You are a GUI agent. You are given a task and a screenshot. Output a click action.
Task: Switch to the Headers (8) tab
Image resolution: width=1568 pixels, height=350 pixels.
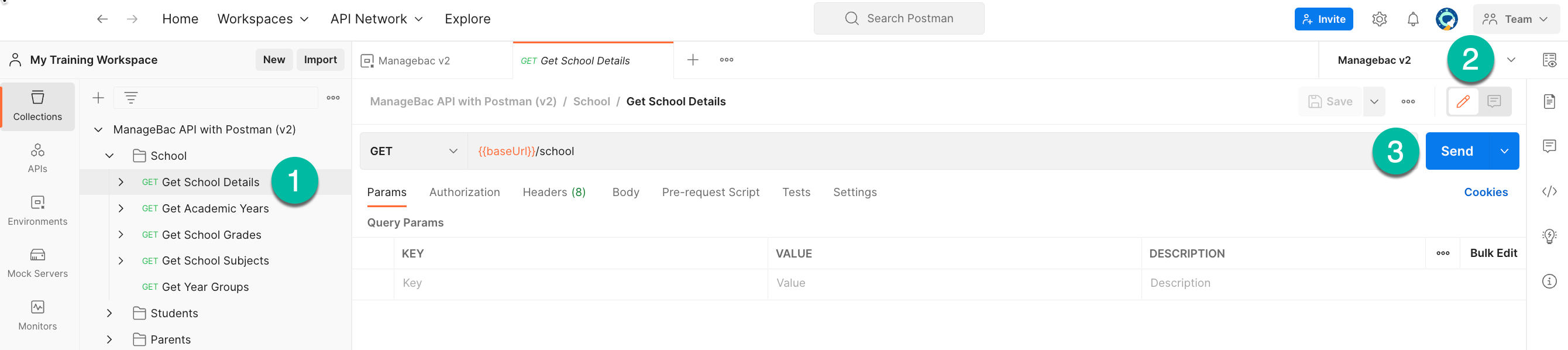coord(554,193)
